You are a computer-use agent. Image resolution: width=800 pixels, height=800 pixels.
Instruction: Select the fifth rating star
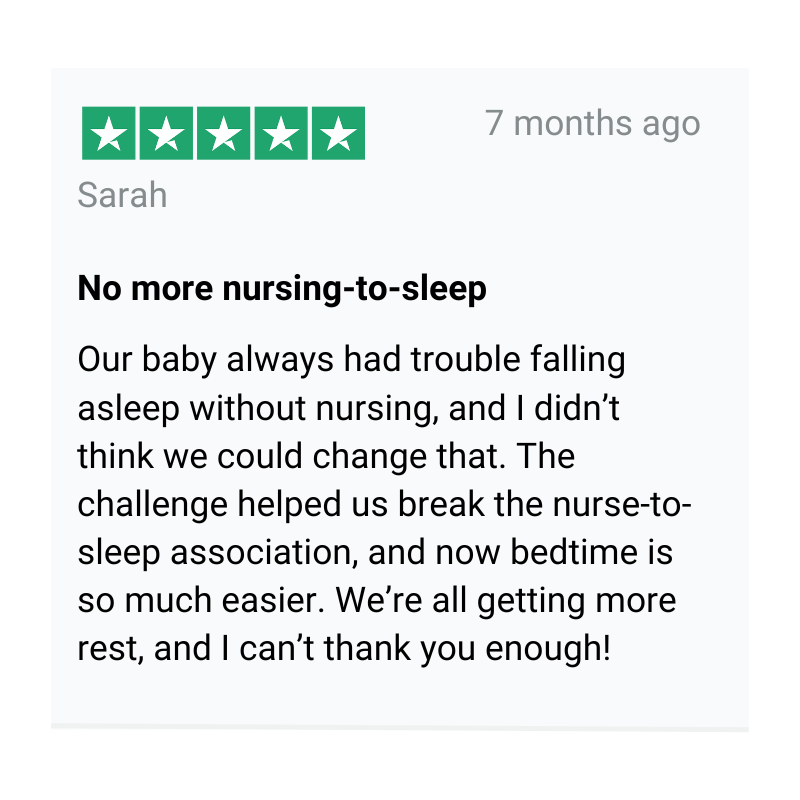pos(338,134)
